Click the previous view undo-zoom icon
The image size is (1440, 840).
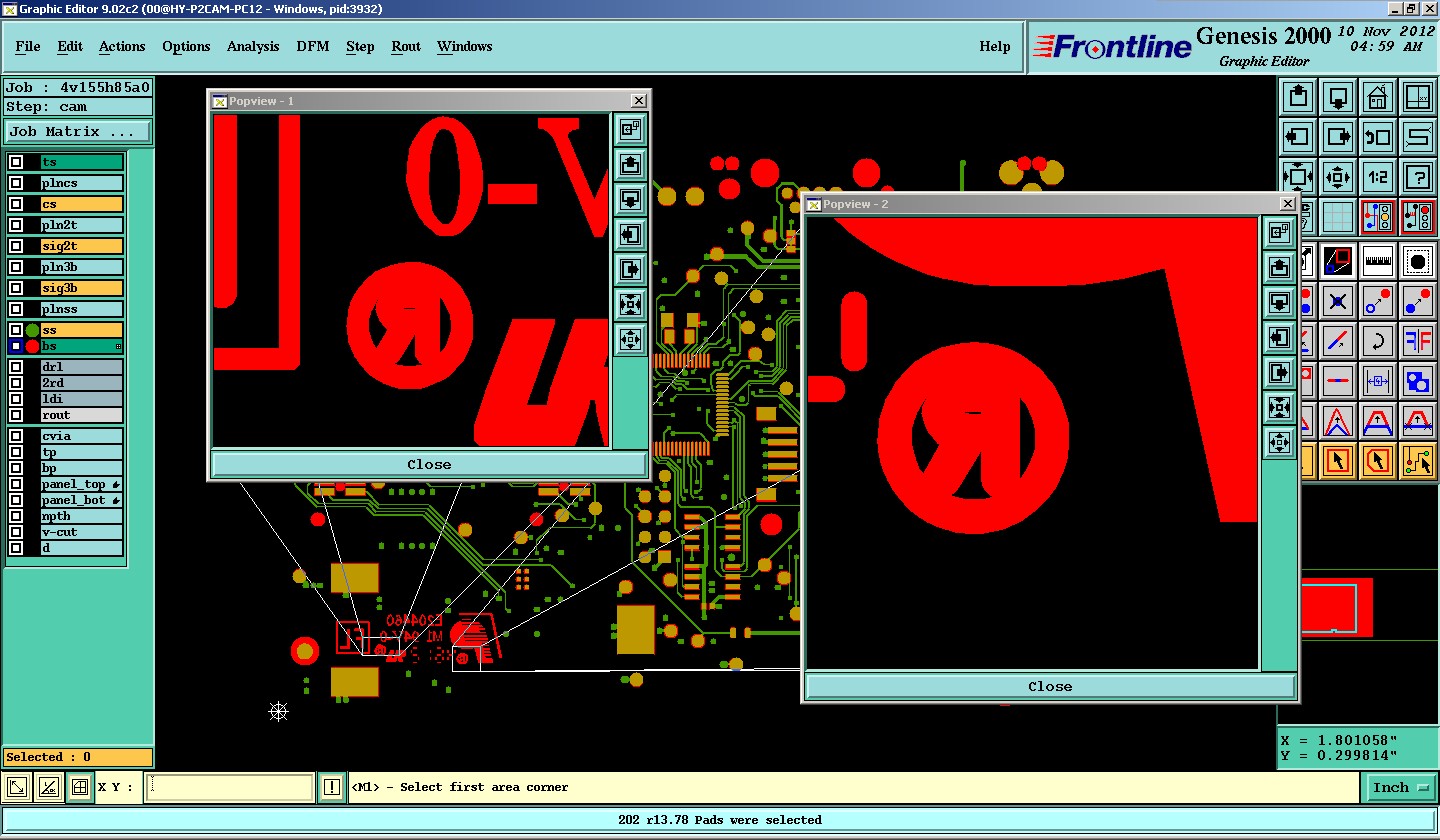pos(1378,137)
